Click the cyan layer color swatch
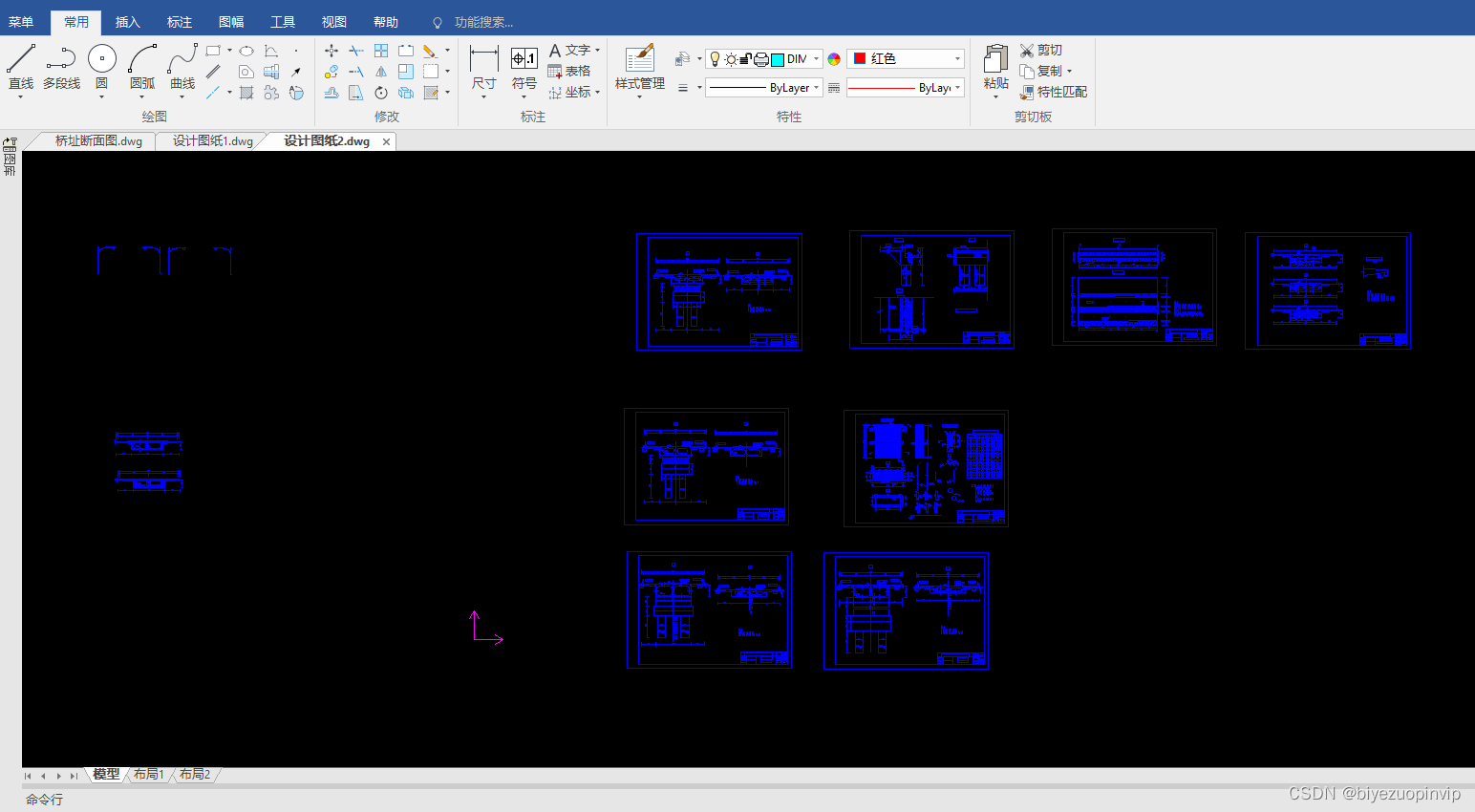 [778, 59]
